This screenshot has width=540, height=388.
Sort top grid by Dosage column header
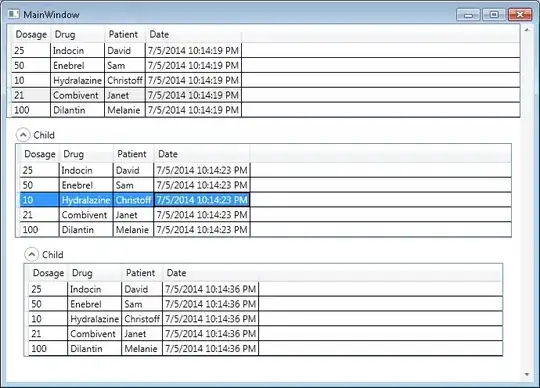pyautogui.click(x=31, y=34)
